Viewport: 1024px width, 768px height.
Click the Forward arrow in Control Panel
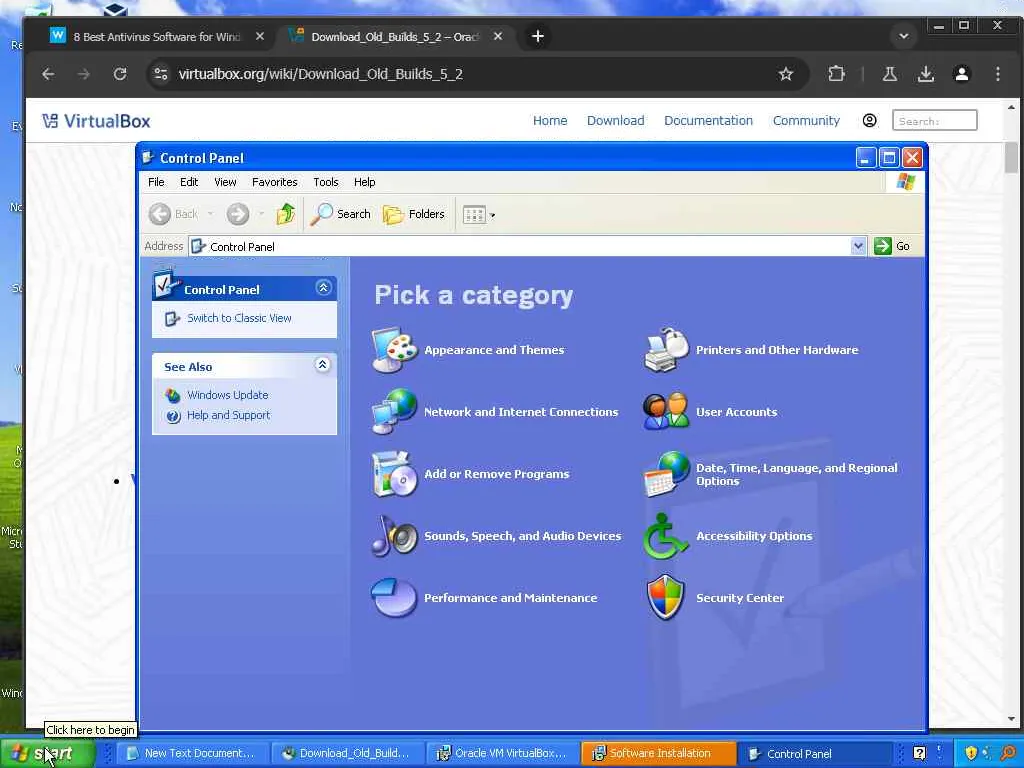(x=238, y=214)
